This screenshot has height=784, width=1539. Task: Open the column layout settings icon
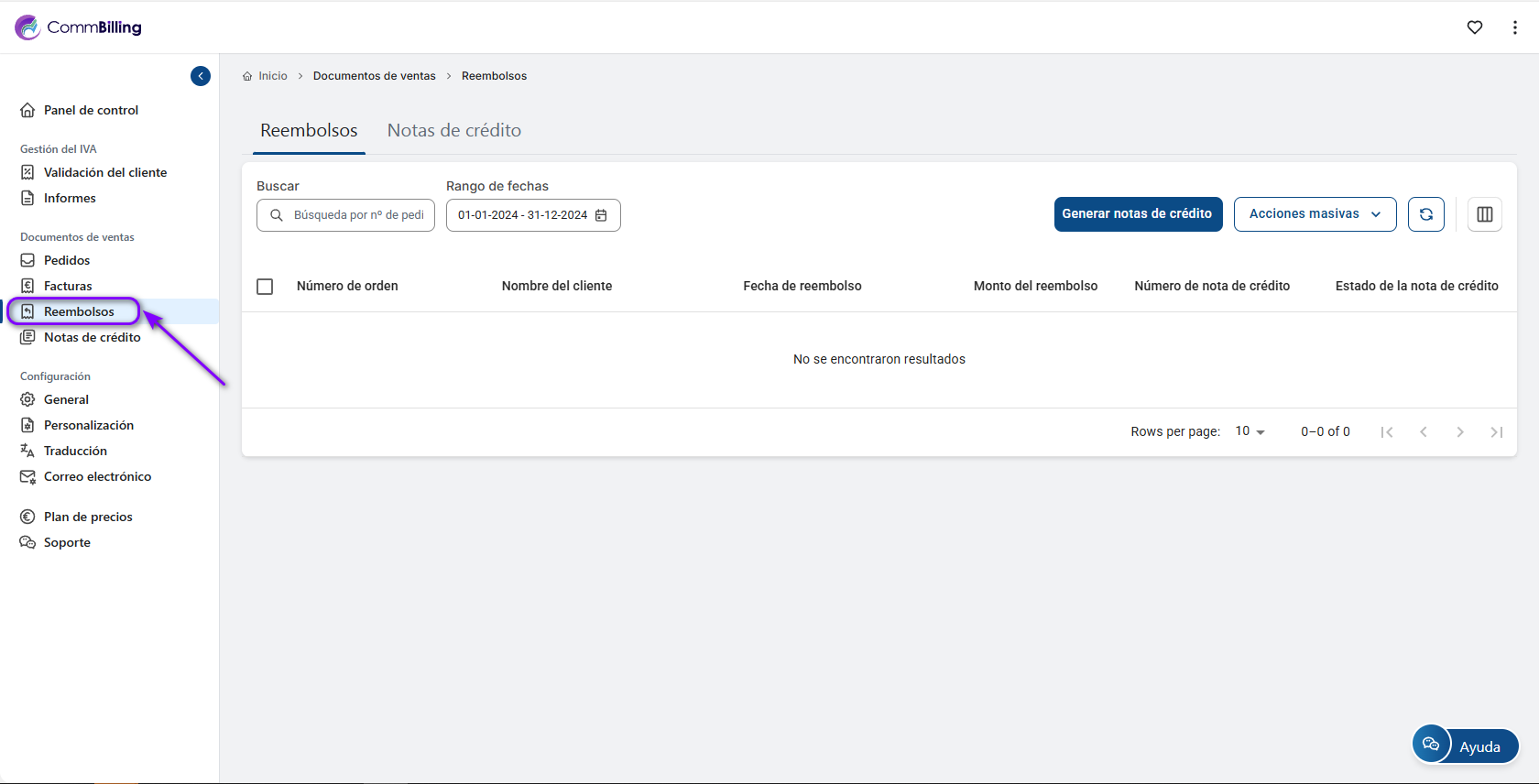point(1485,214)
